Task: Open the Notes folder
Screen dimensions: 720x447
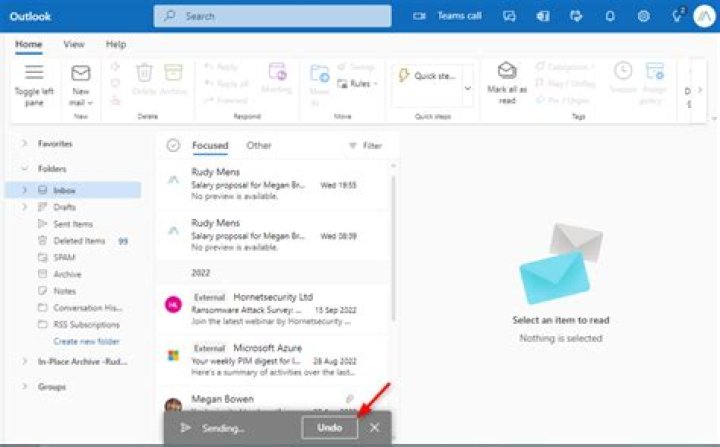Action: pyautogui.click(x=73, y=291)
